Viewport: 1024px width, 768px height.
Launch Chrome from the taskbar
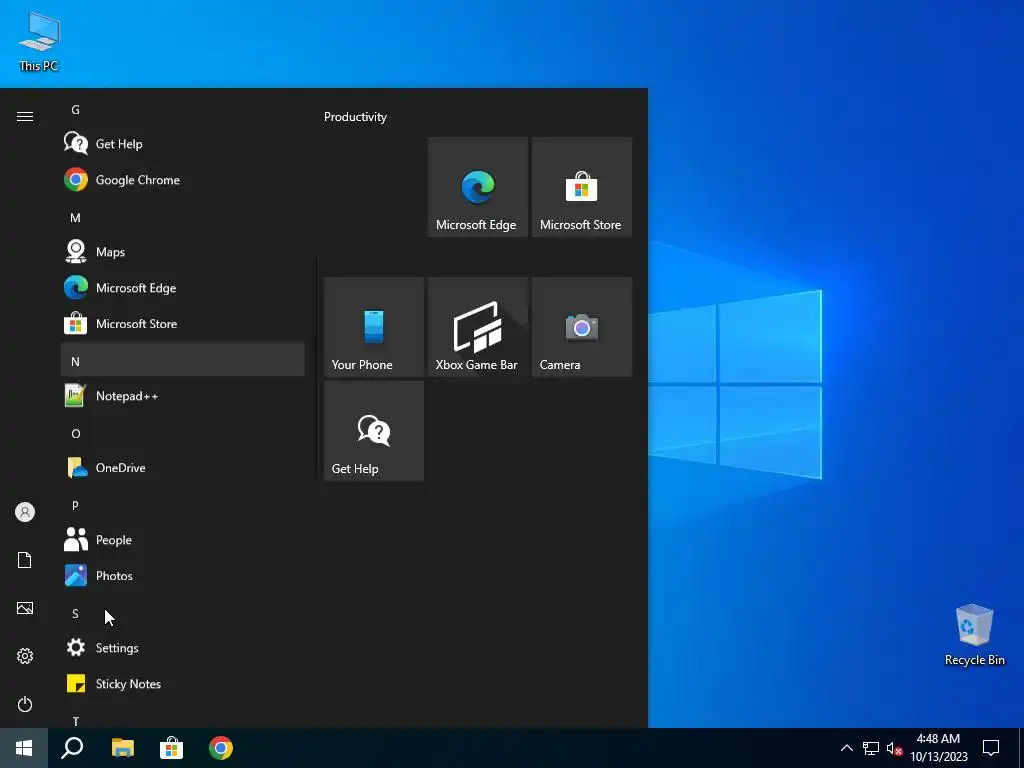click(x=221, y=748)
